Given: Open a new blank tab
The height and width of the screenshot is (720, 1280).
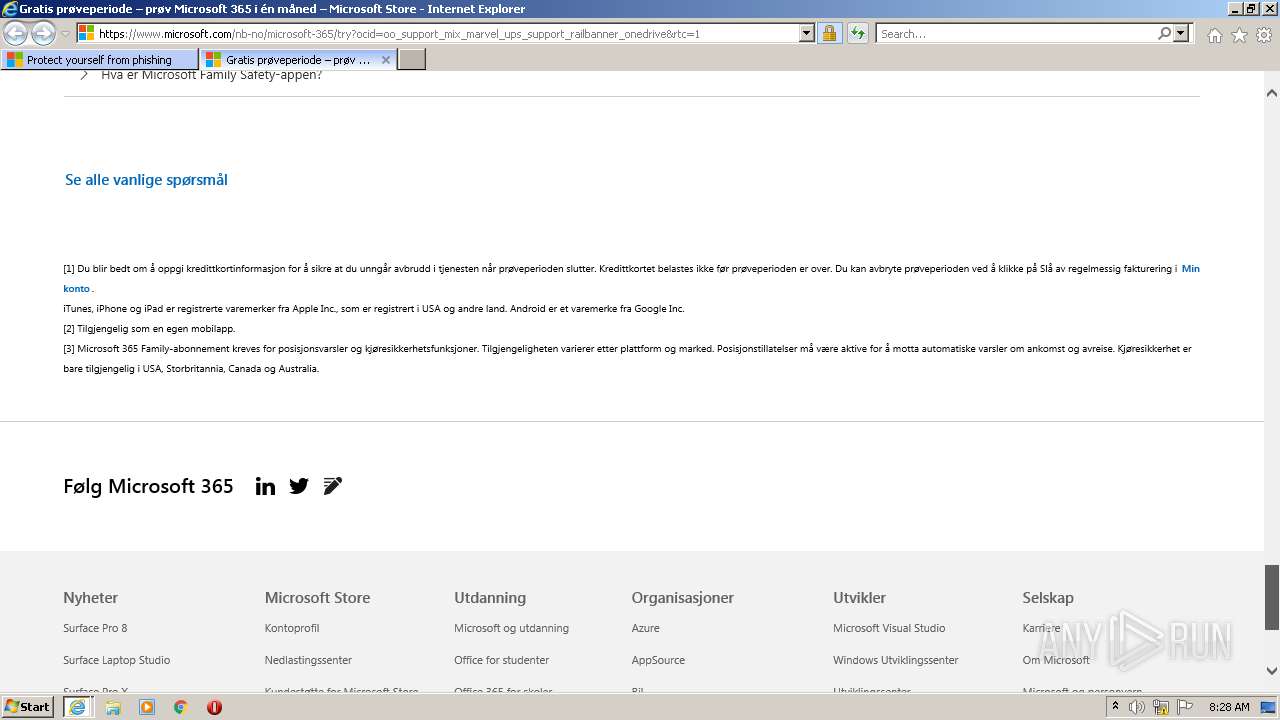Looking at the screenshot, I should pyautogui.click(x=412, y=60).
